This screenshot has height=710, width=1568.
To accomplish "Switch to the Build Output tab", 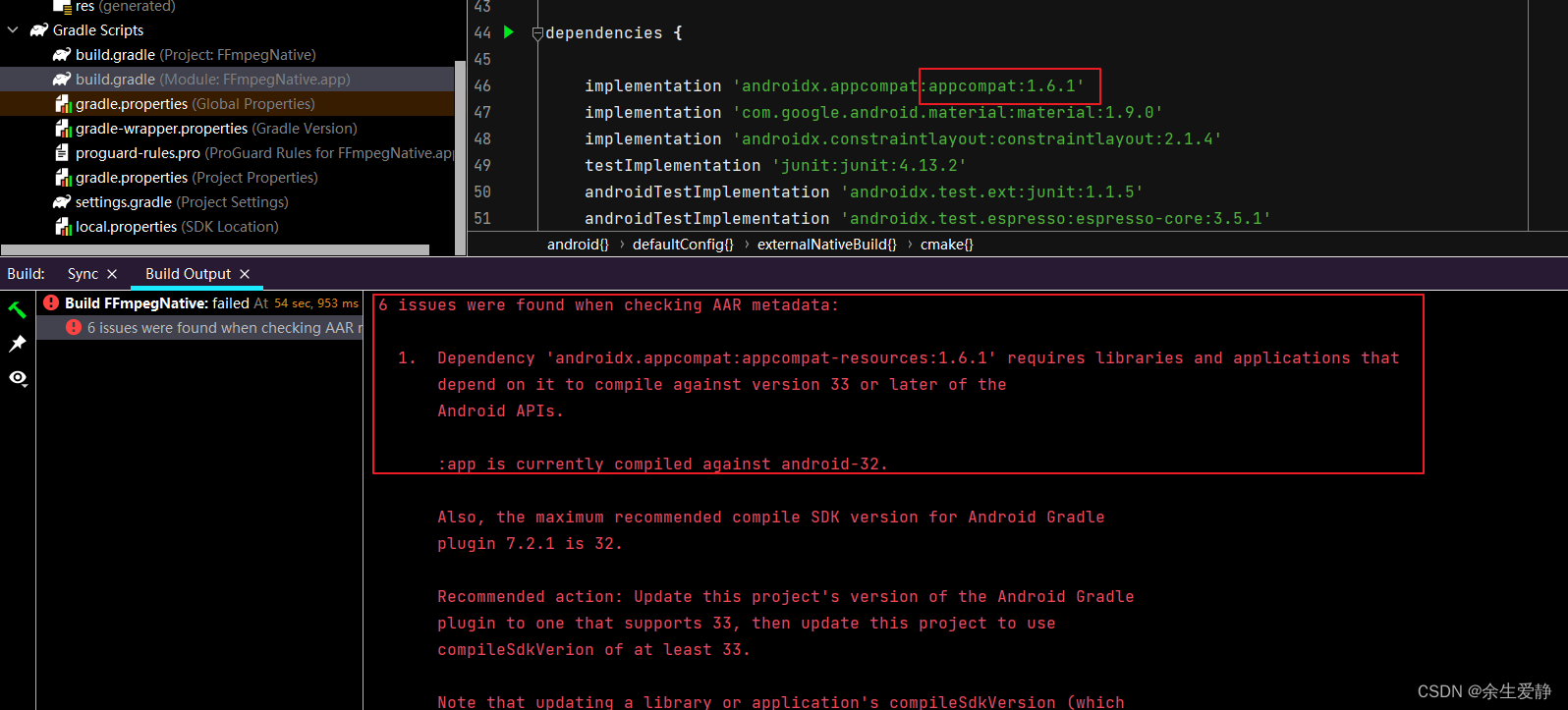I will tap(188, 274).
